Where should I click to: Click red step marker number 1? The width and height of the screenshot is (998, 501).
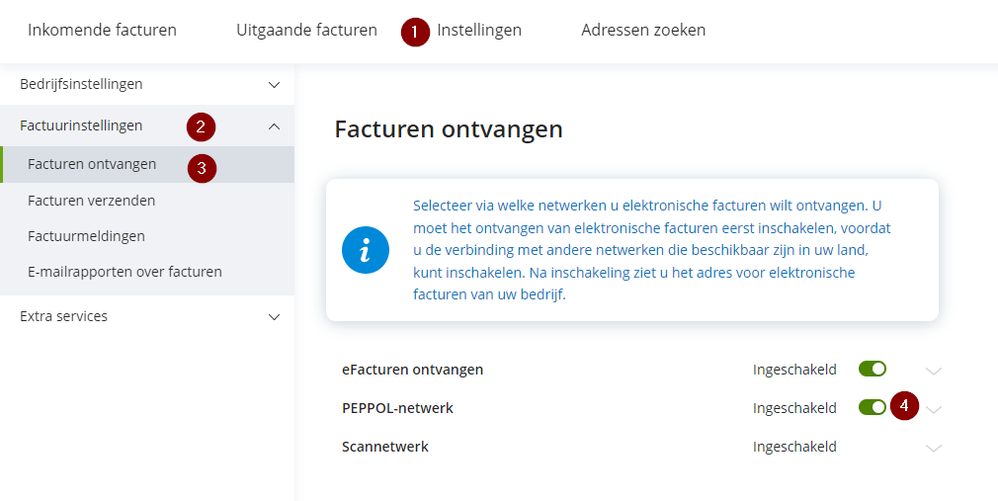(x=415, y=32)
